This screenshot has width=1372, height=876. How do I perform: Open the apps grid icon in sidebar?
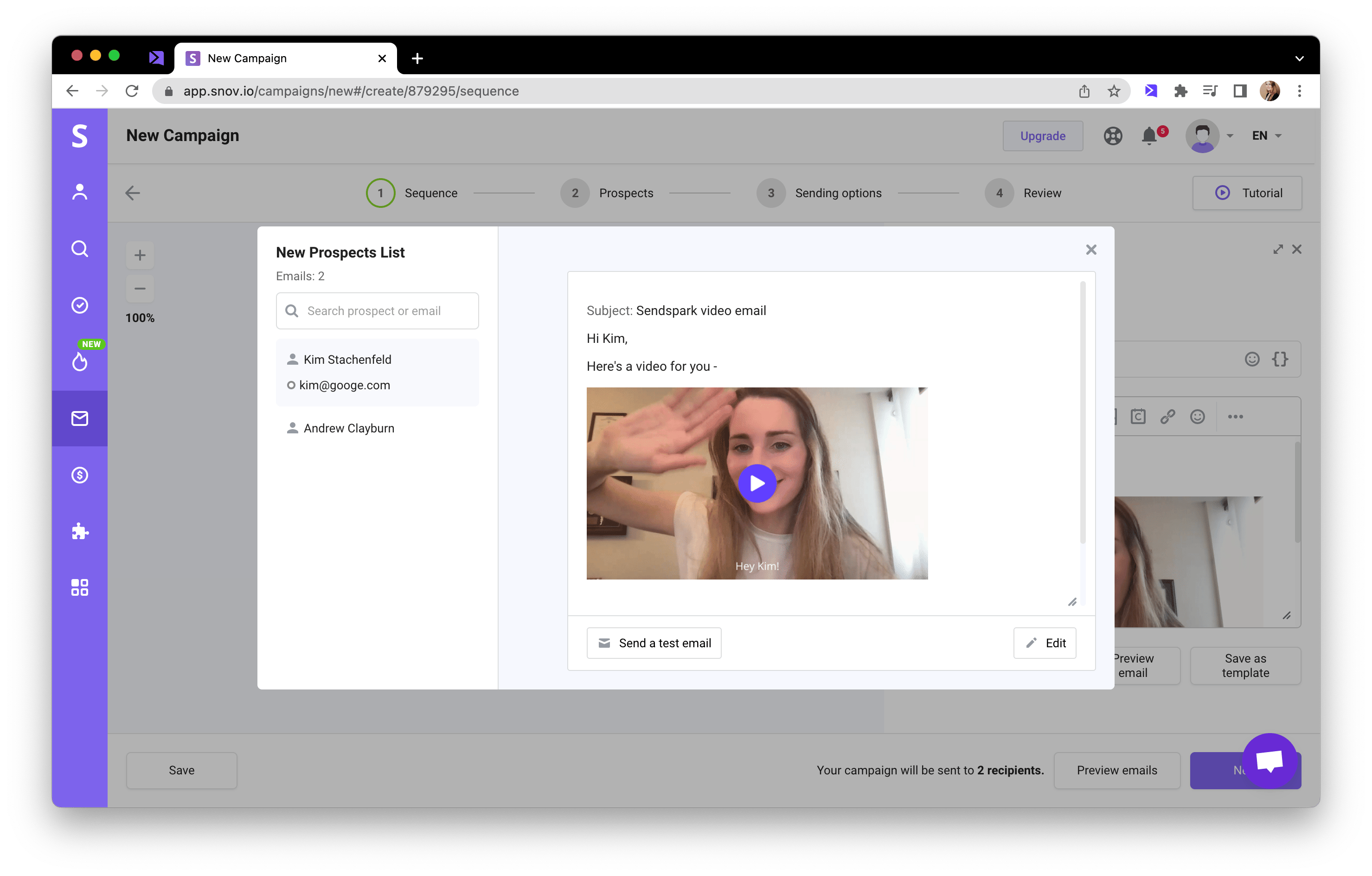[x=80, y=587]
